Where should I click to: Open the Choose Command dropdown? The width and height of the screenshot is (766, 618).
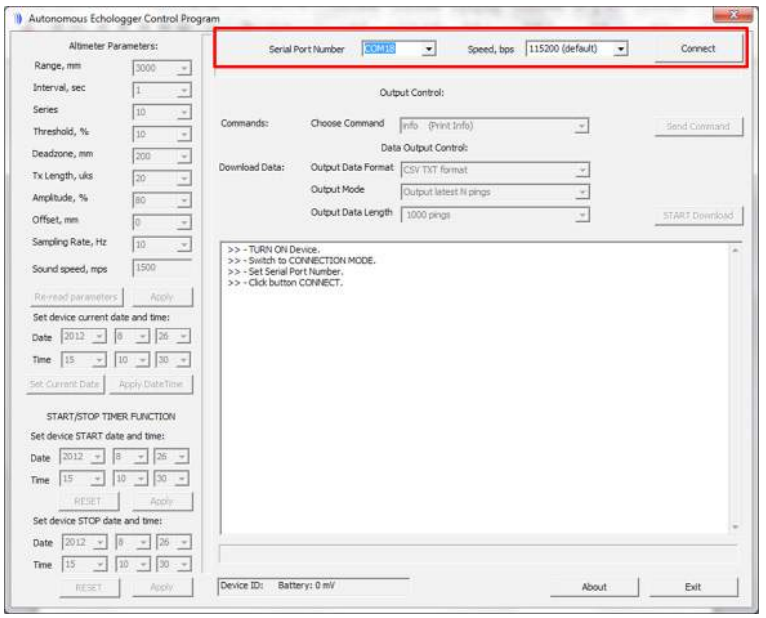tap(581, 126)
